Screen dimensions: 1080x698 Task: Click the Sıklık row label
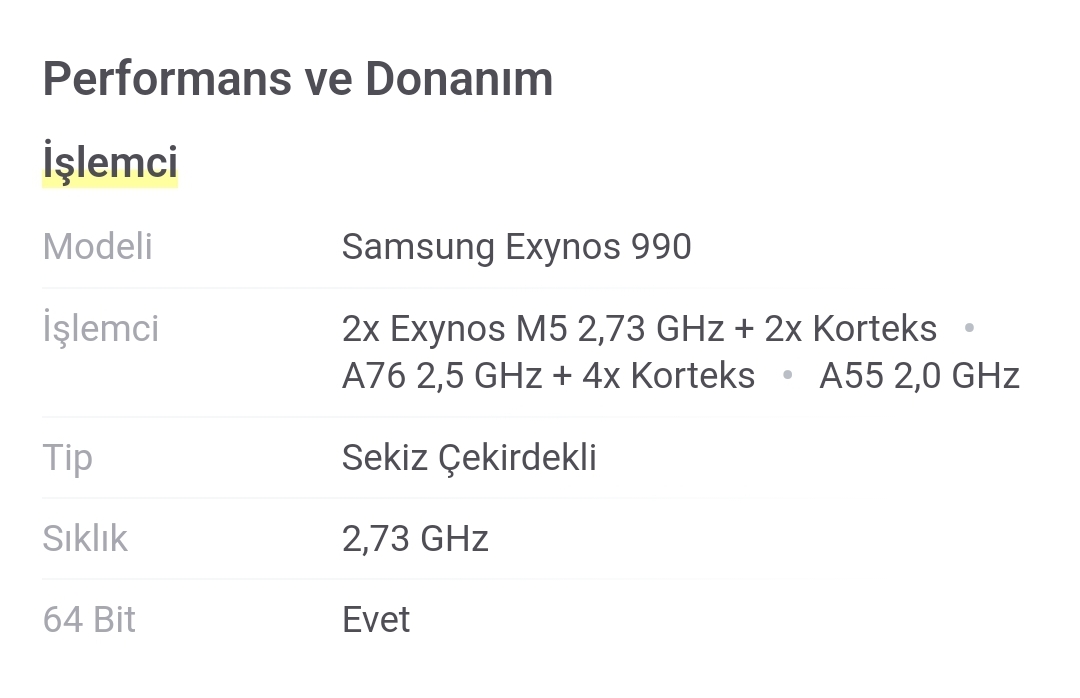[x=85, y=539]
